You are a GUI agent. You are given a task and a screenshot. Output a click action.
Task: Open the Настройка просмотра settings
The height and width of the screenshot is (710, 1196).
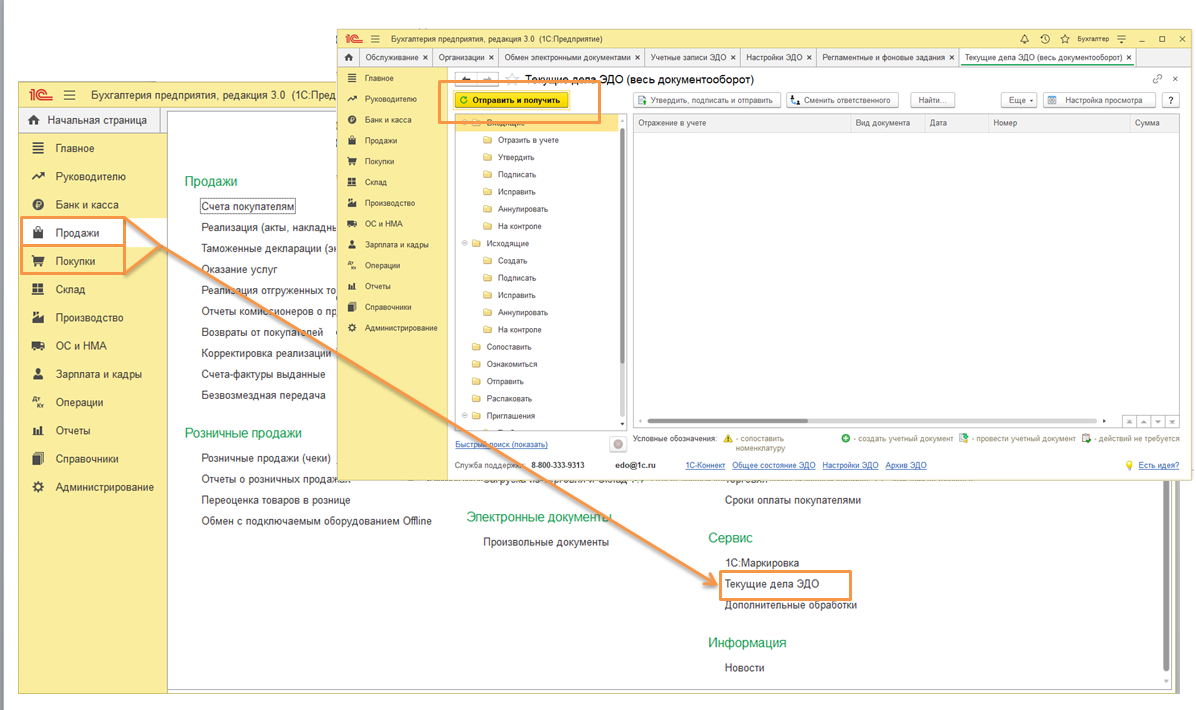point(1099,100)
